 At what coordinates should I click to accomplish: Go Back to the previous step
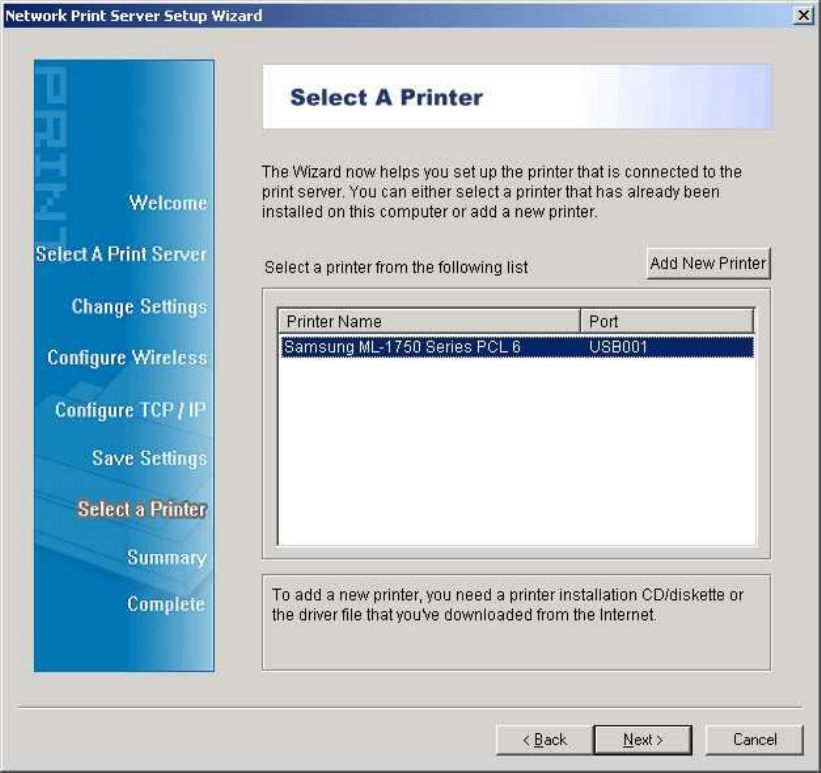545,739
